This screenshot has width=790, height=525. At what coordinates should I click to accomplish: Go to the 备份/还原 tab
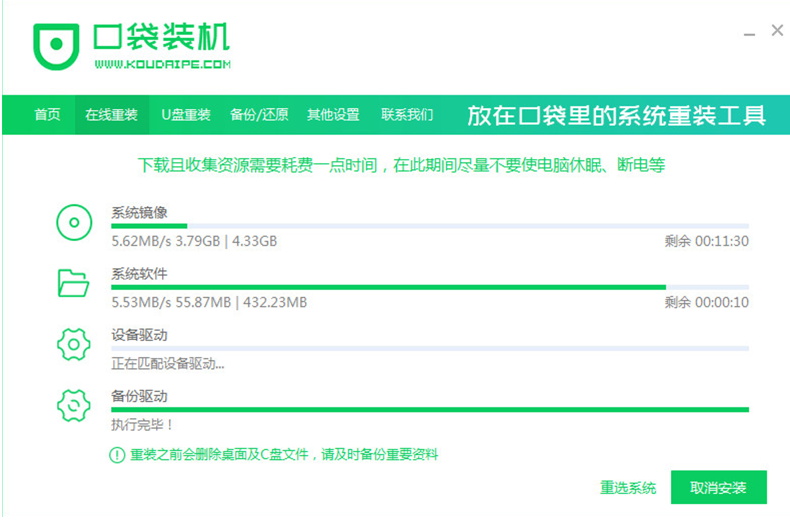tap(259, 115)
